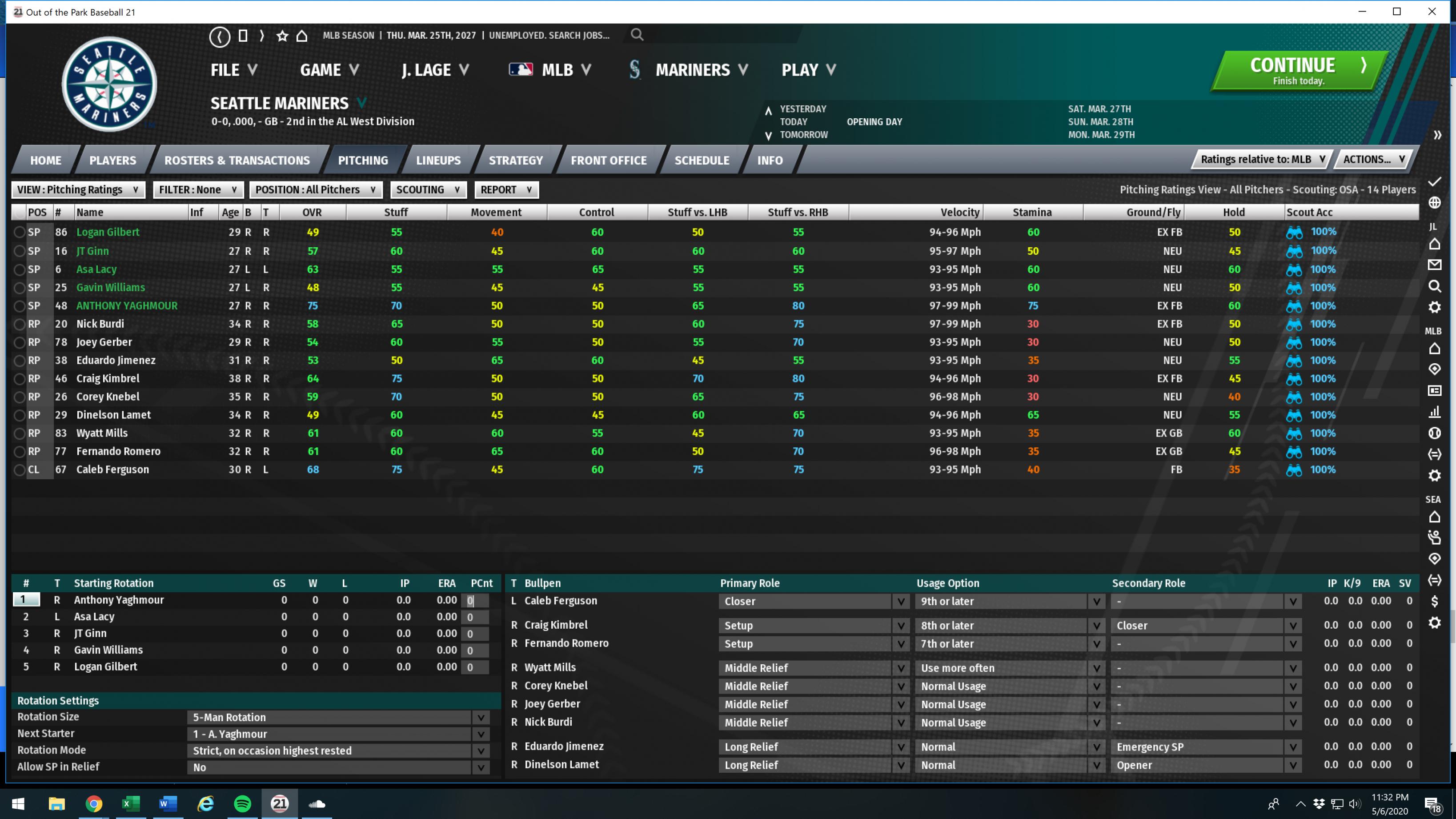Screen dimensions: 1456x819
Task: Select the radio circle for Asa Lacy
Action: pyautogui.click(x=20, y=269)
